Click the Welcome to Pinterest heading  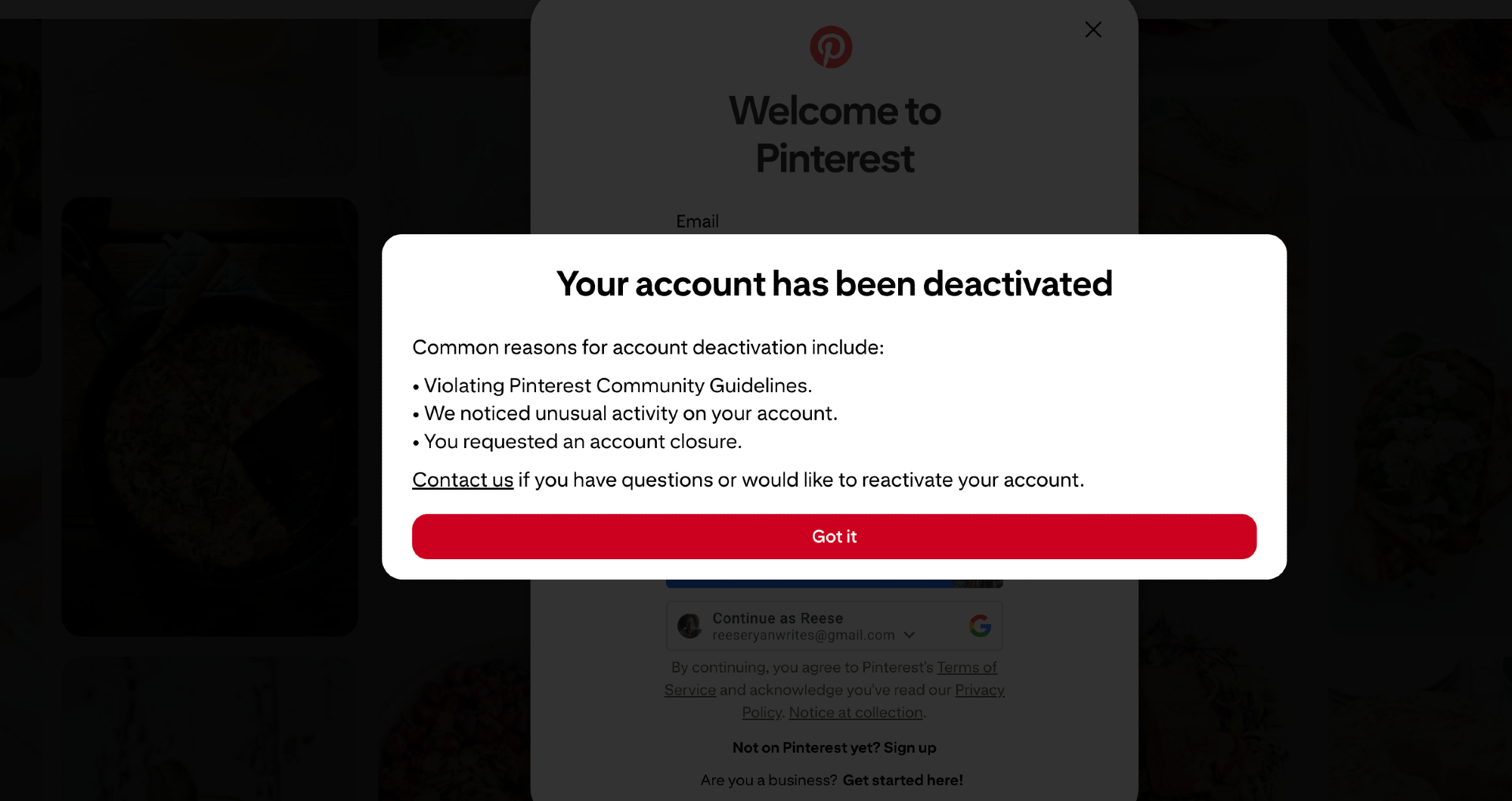(x=835, y=135)
